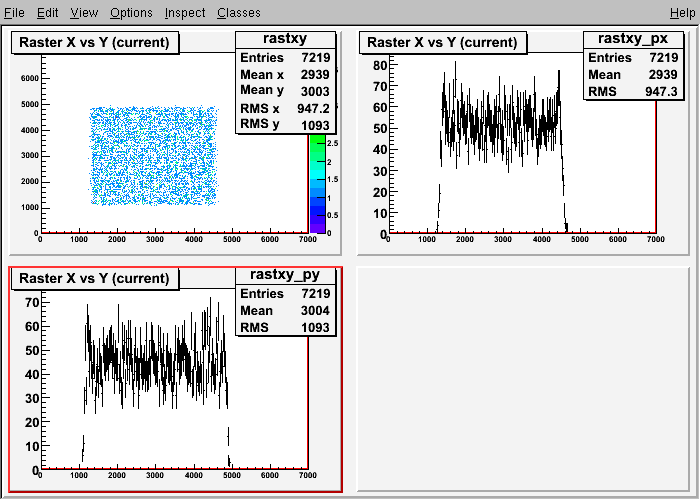Select the empty fourth canvas pad
The image size is (700, 500).
coord(523,379)
